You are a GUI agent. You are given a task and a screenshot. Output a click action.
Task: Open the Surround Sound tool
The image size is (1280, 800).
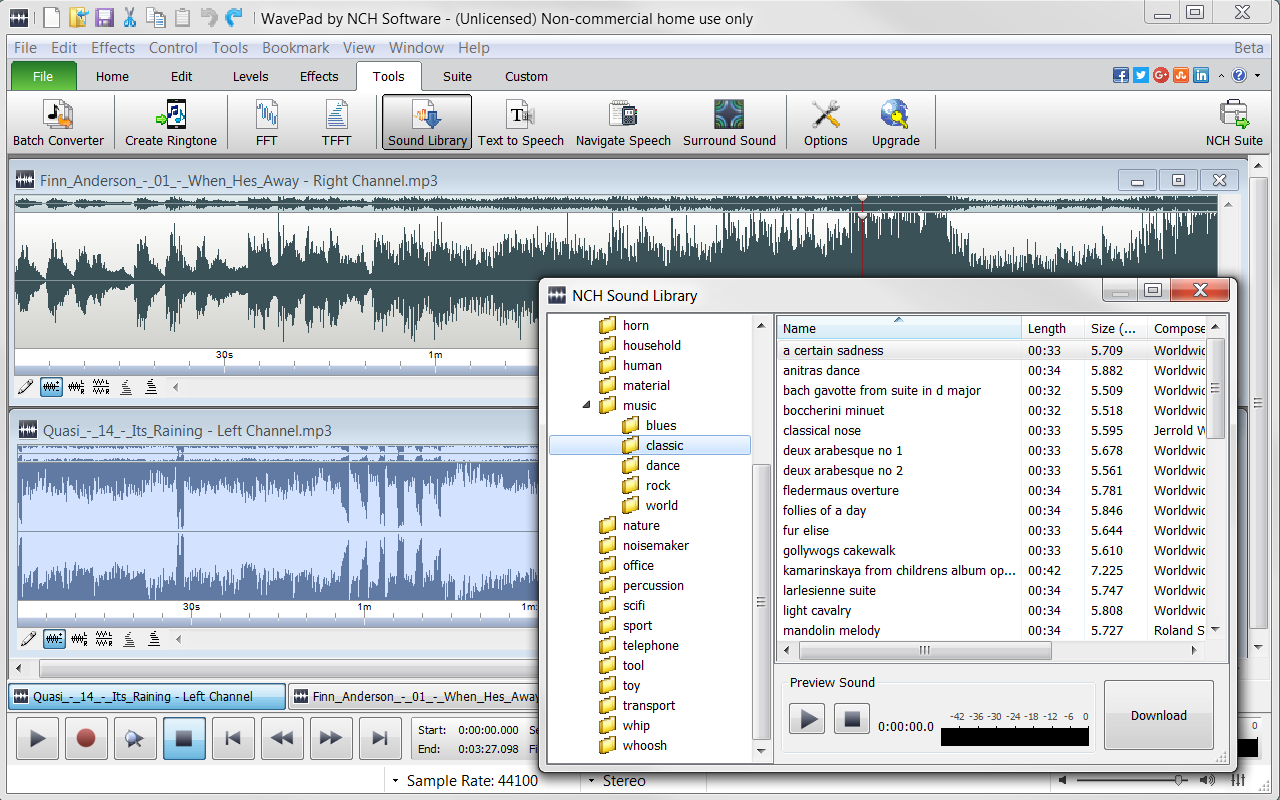(x=730, y=120)
